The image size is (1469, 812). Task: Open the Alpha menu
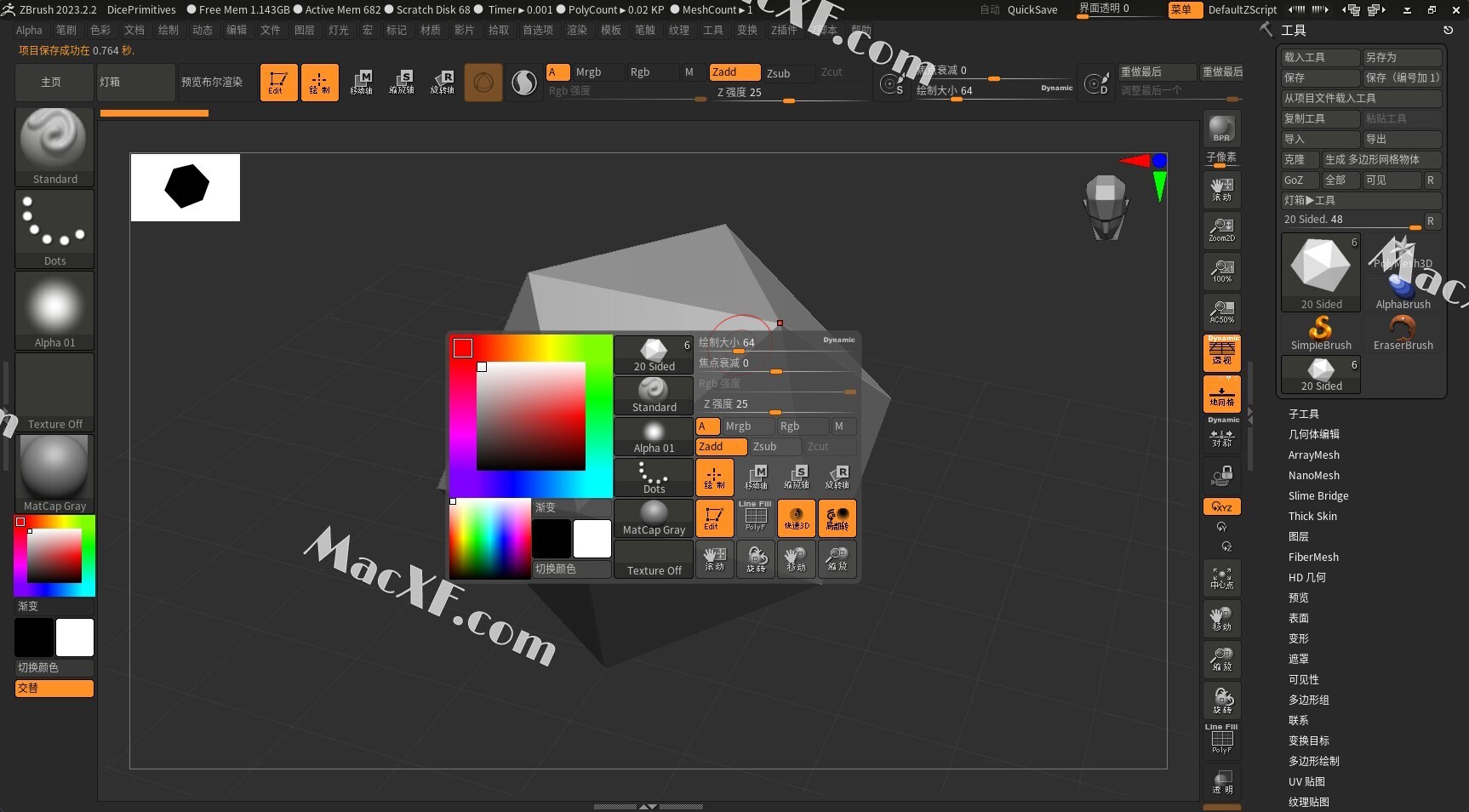pyautogui.click(x=29, y=30)
